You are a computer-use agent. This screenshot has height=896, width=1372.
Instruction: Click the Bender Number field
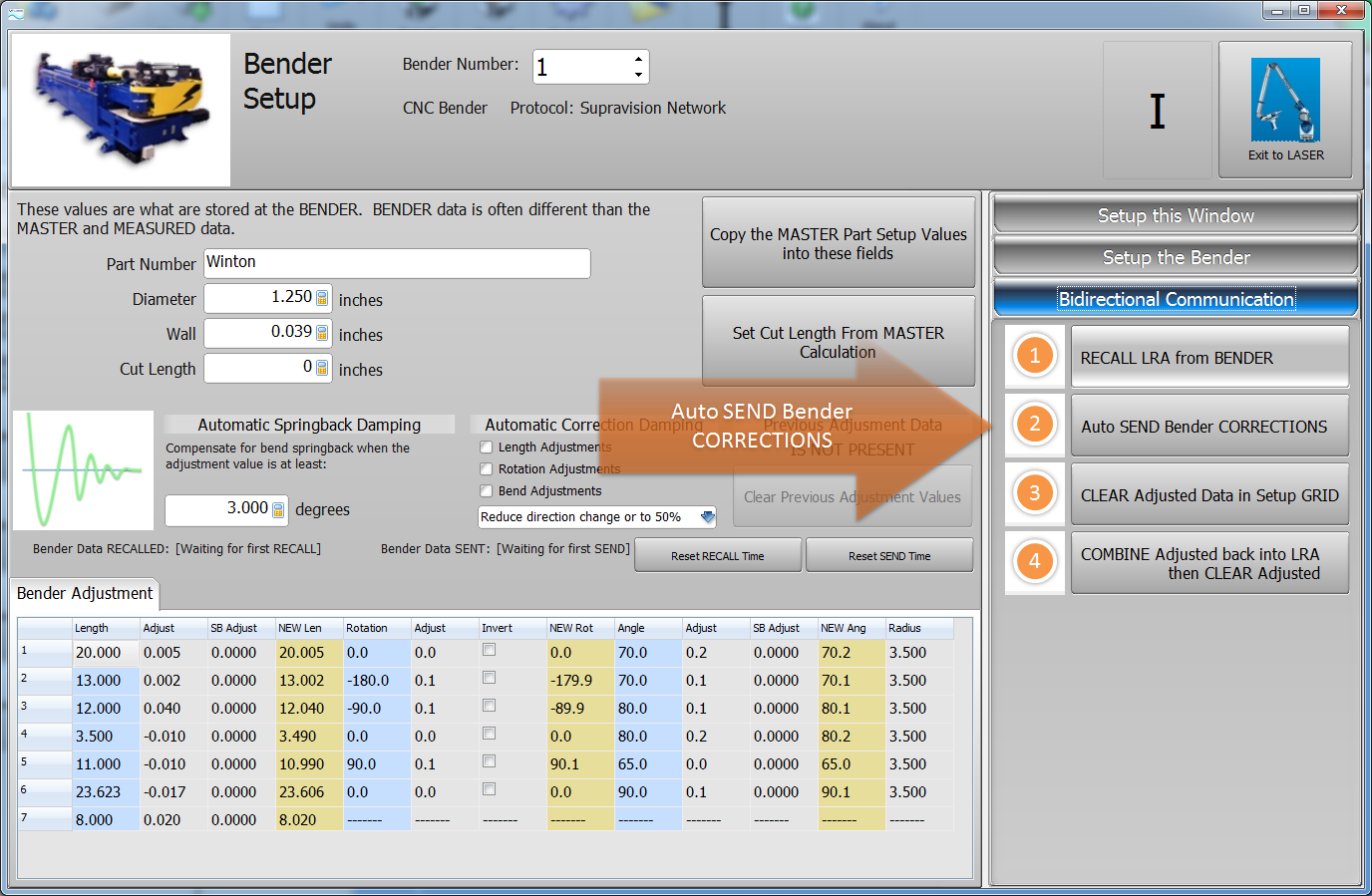point(590,67)
